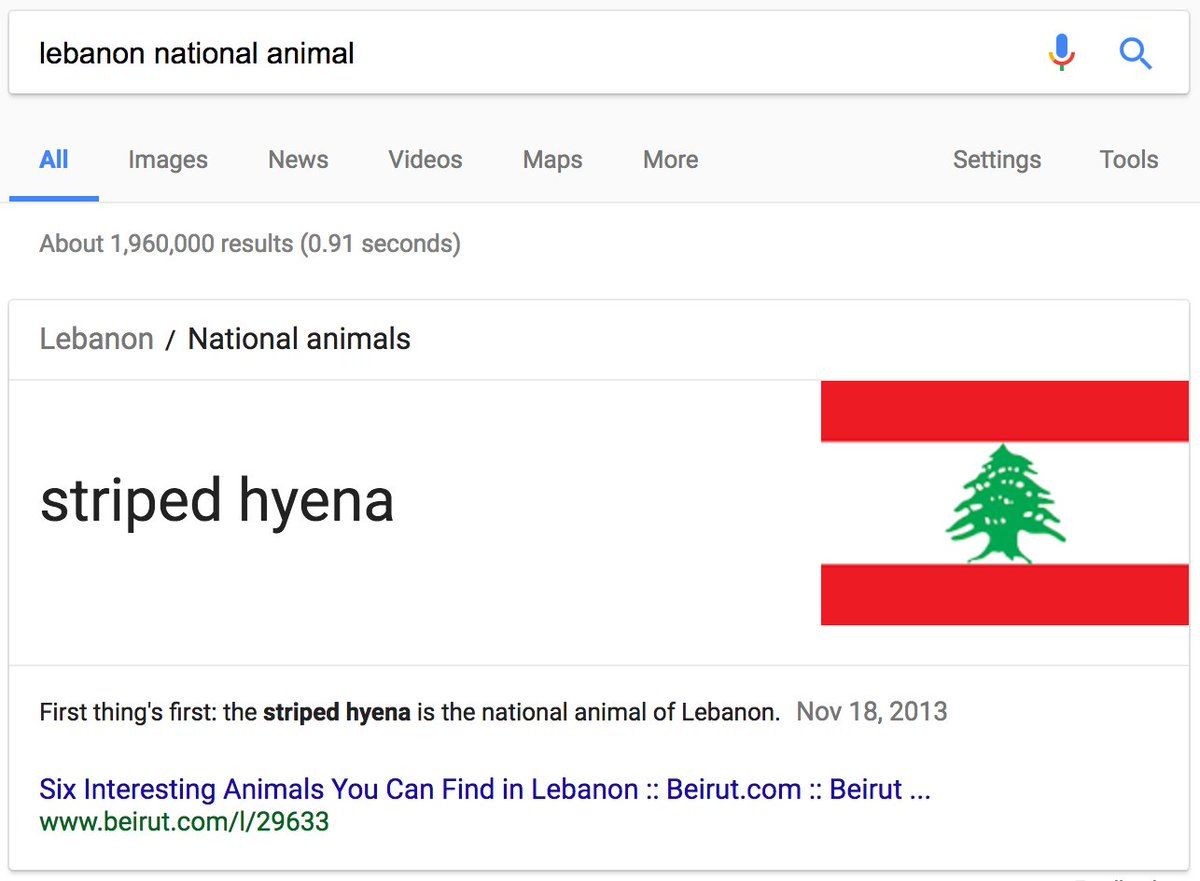Screen dimensions: 1200x881
Task: Click the large "striped hyena" answer text
Action: click(x=217, y=500)
